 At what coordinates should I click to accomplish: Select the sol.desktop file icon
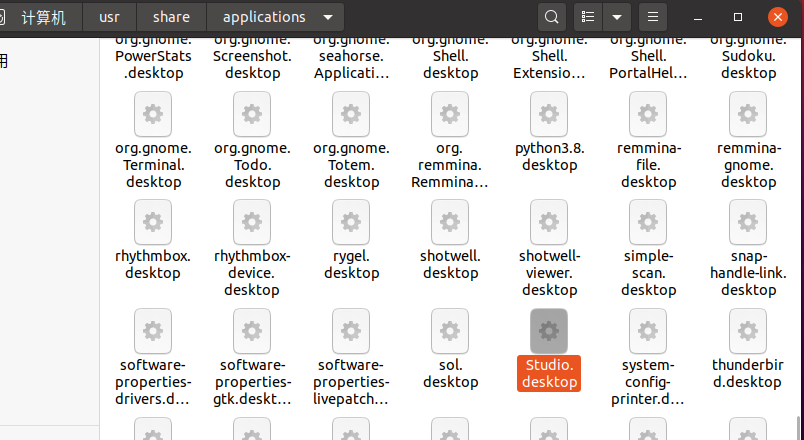450,331
